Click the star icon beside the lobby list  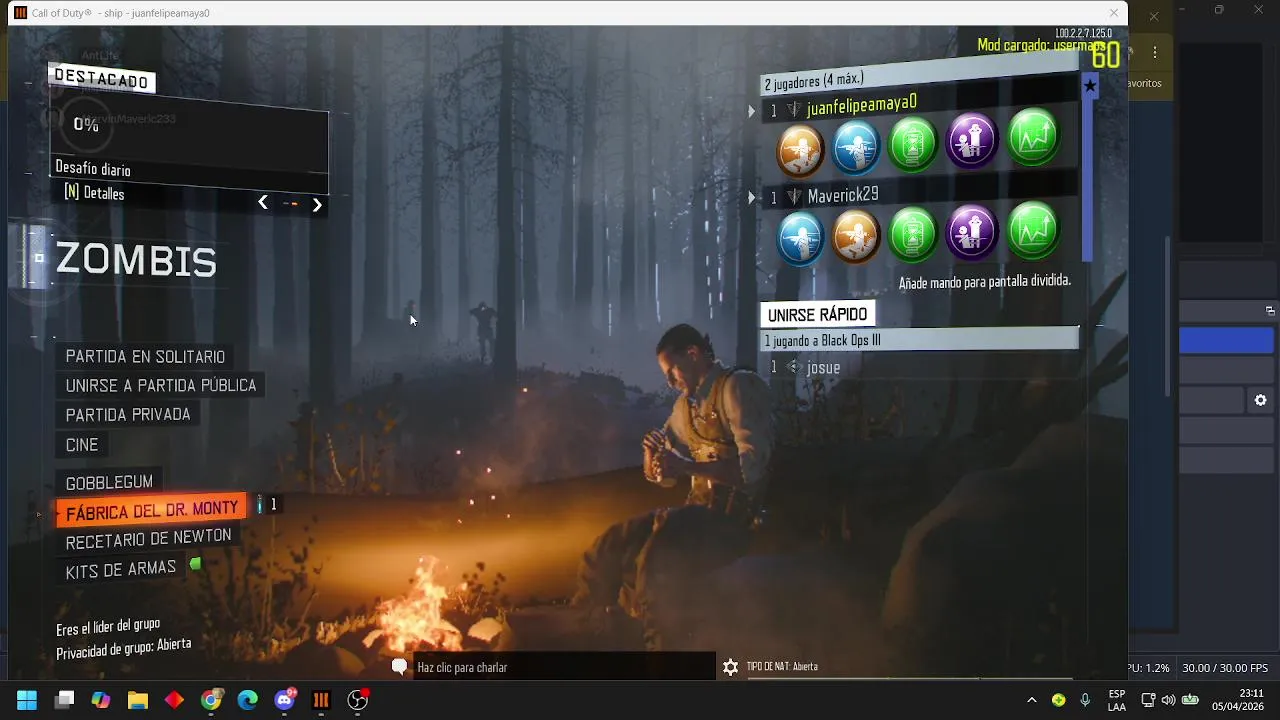pyautogui.click(x=1090, y=86)
